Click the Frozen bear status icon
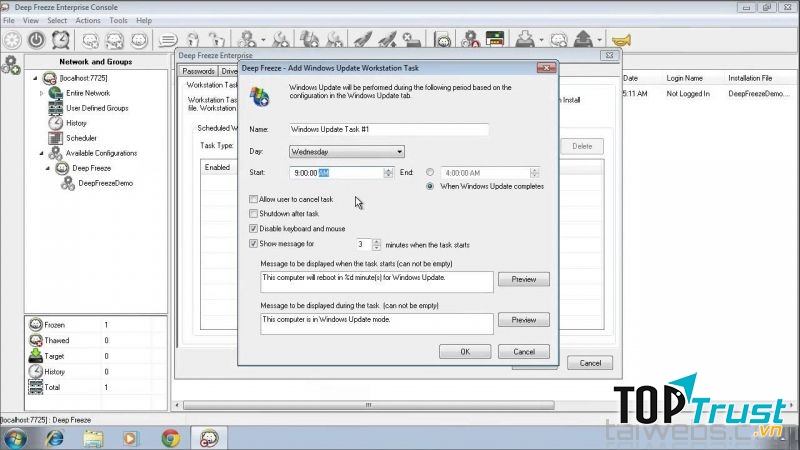 (x=36, y=324)
